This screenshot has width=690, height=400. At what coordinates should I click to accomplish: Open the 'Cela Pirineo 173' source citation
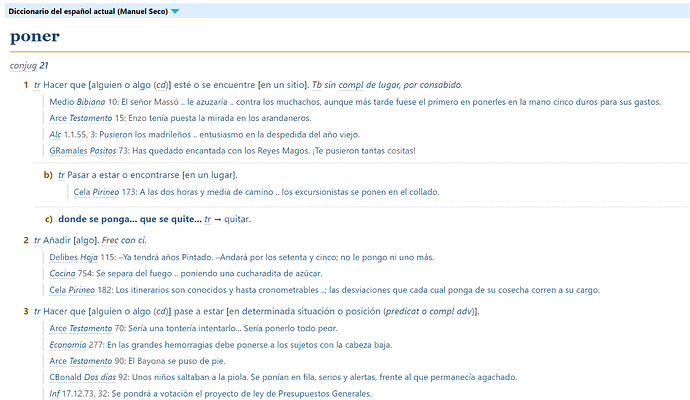click(105, 192)
